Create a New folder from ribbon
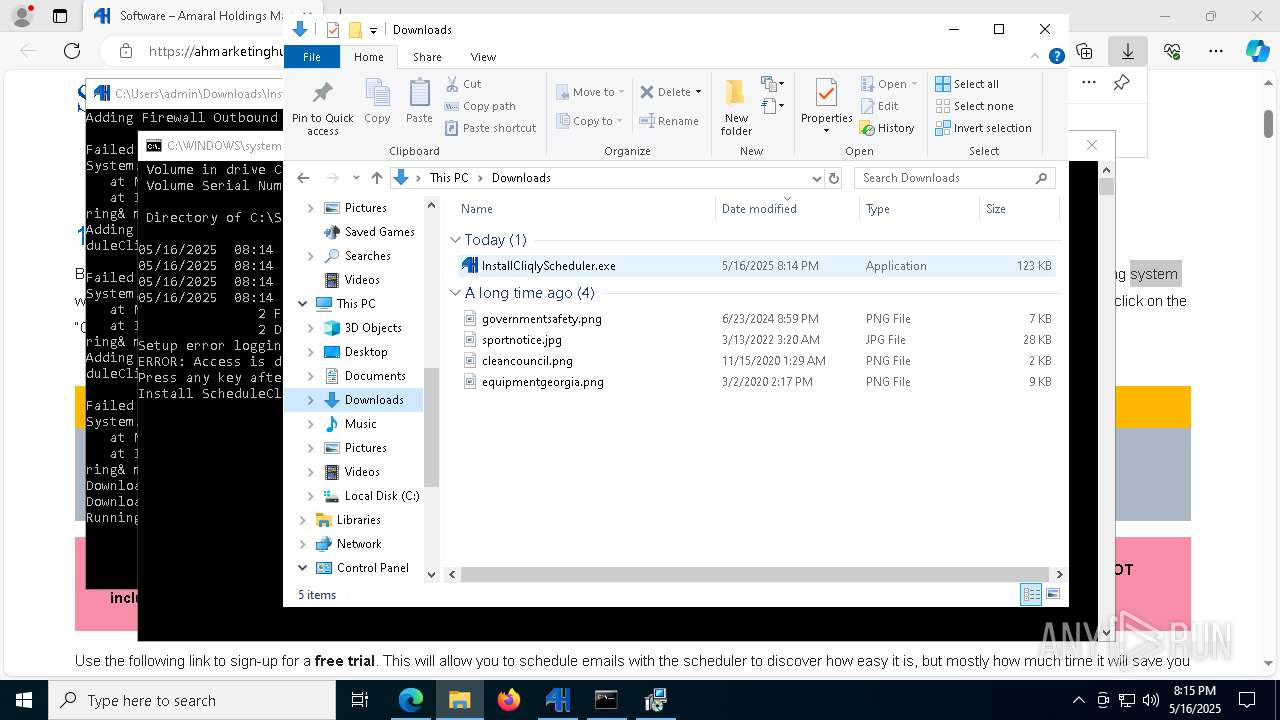 pyautogui.click(x=736, y=107)
